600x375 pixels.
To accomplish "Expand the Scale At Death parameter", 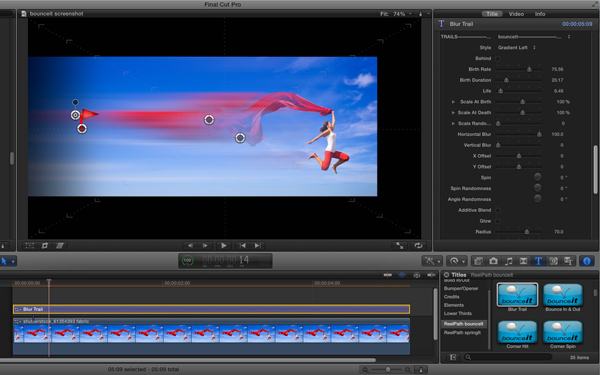I will coord(453,112).
